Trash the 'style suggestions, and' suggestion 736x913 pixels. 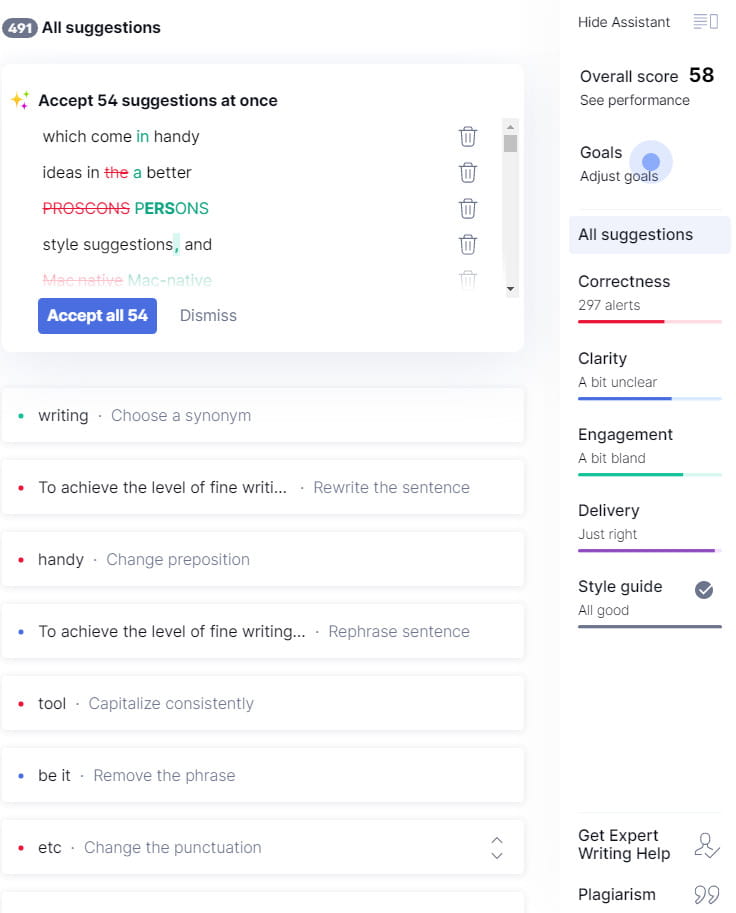467,245
